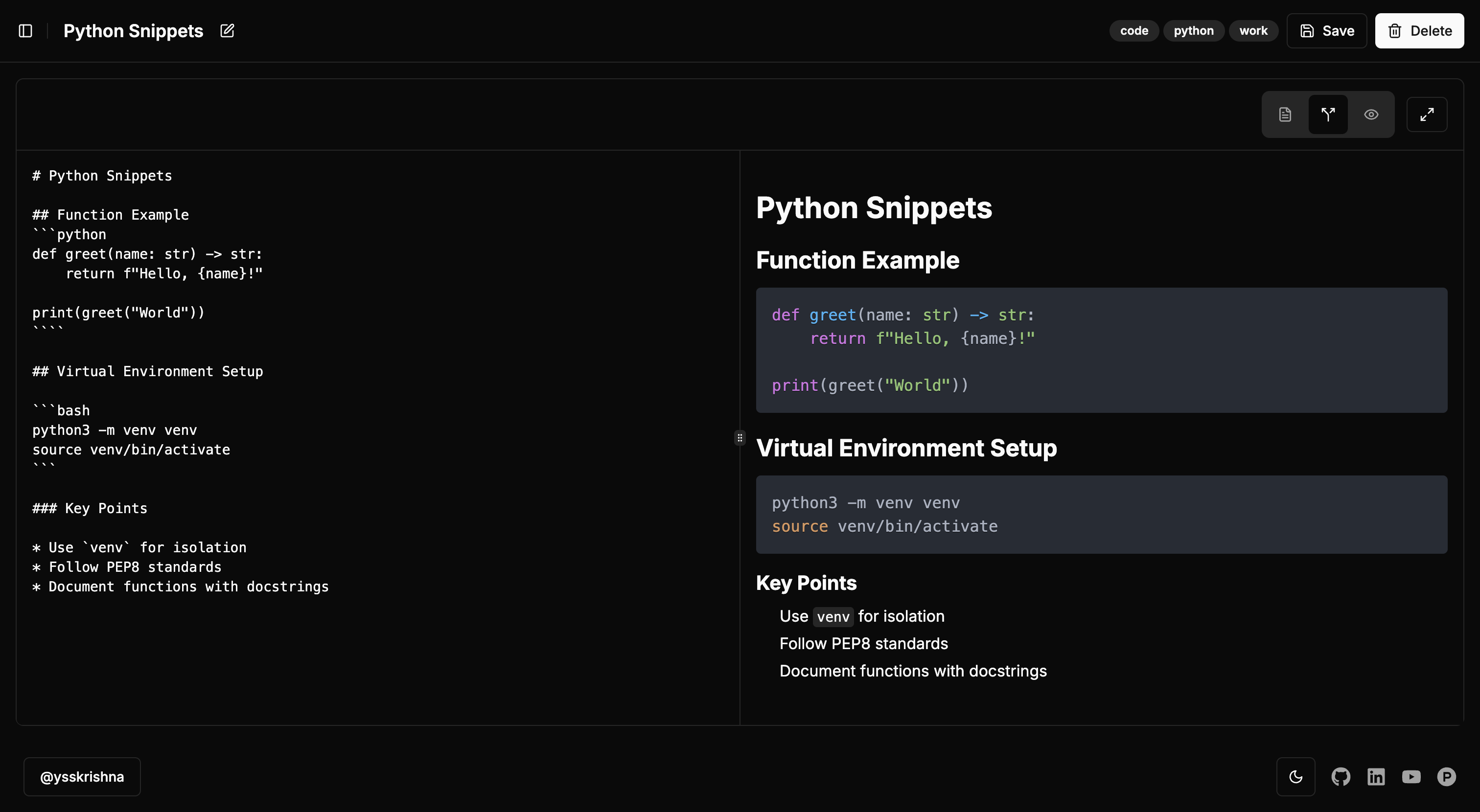1480x812 pixels.
Task: Click the Python Snippets note title
Action: click(x=133, y=31)
